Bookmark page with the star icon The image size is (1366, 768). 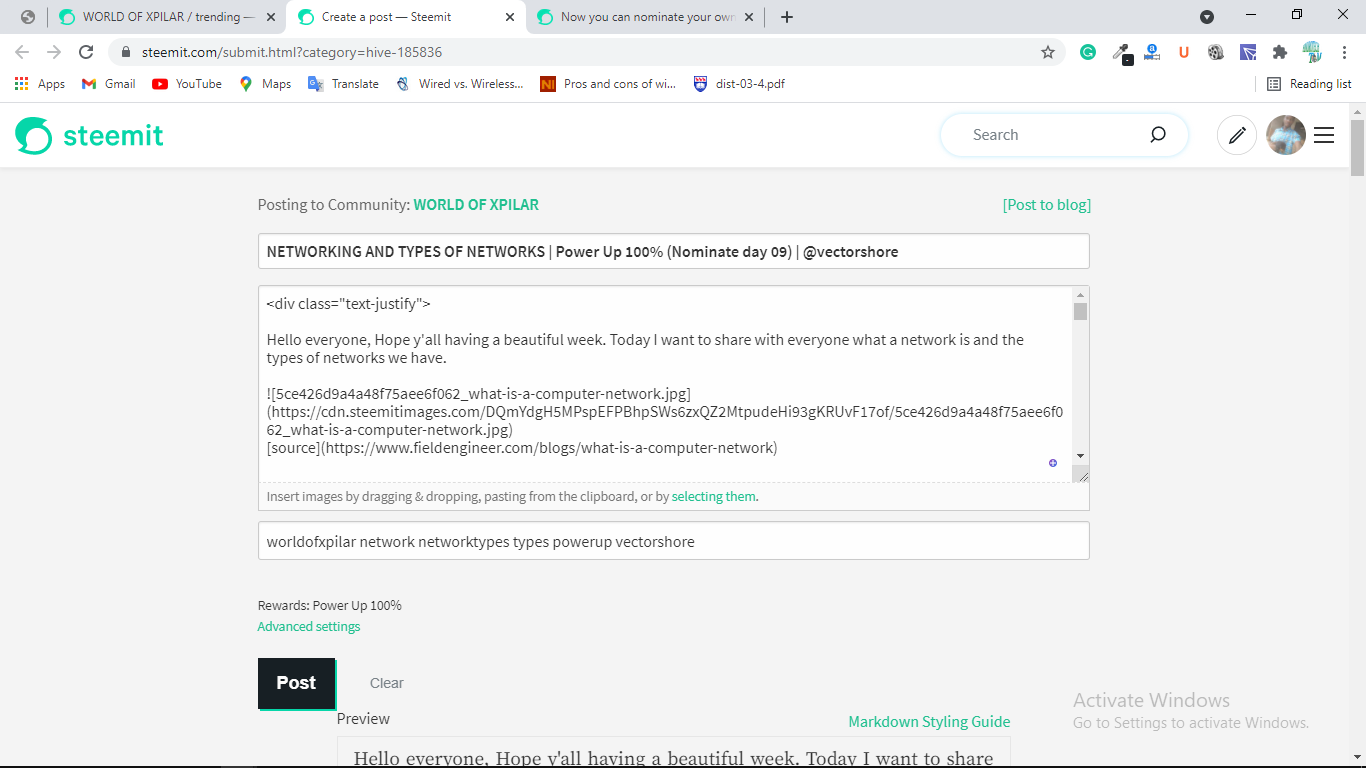(x=1048, y=52)
